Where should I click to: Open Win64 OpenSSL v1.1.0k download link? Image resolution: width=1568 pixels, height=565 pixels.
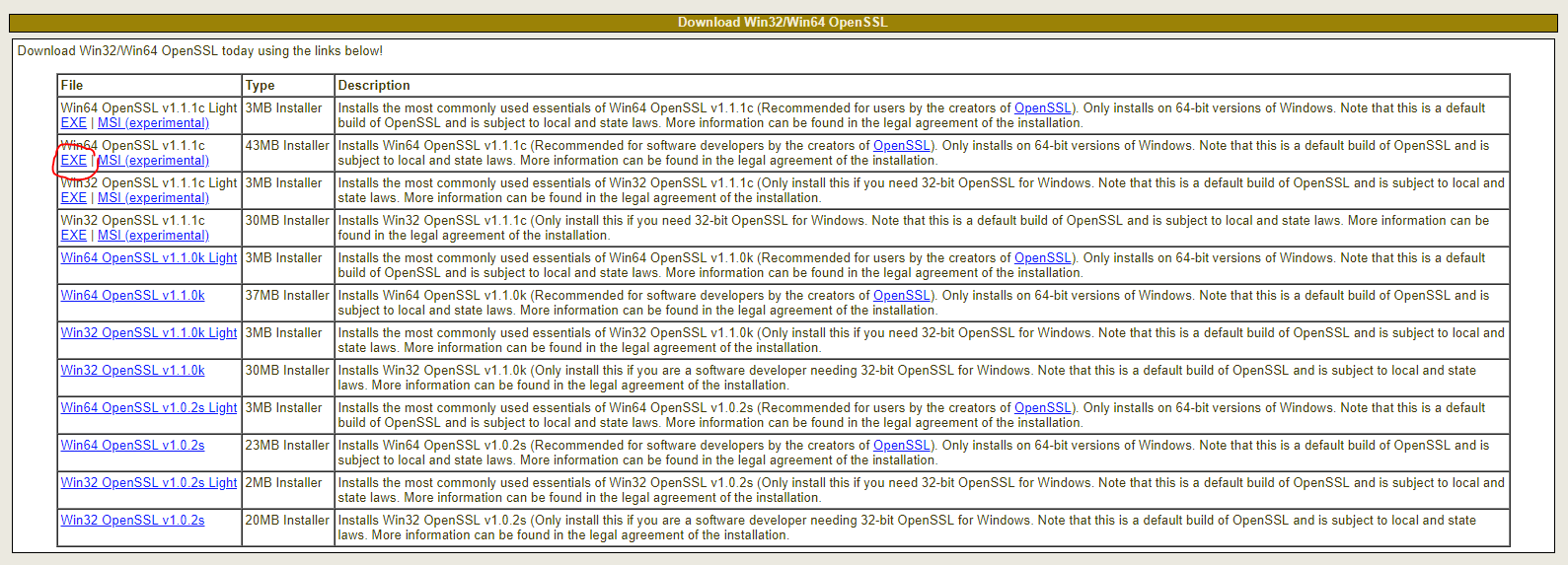click(x=133, y=296)
